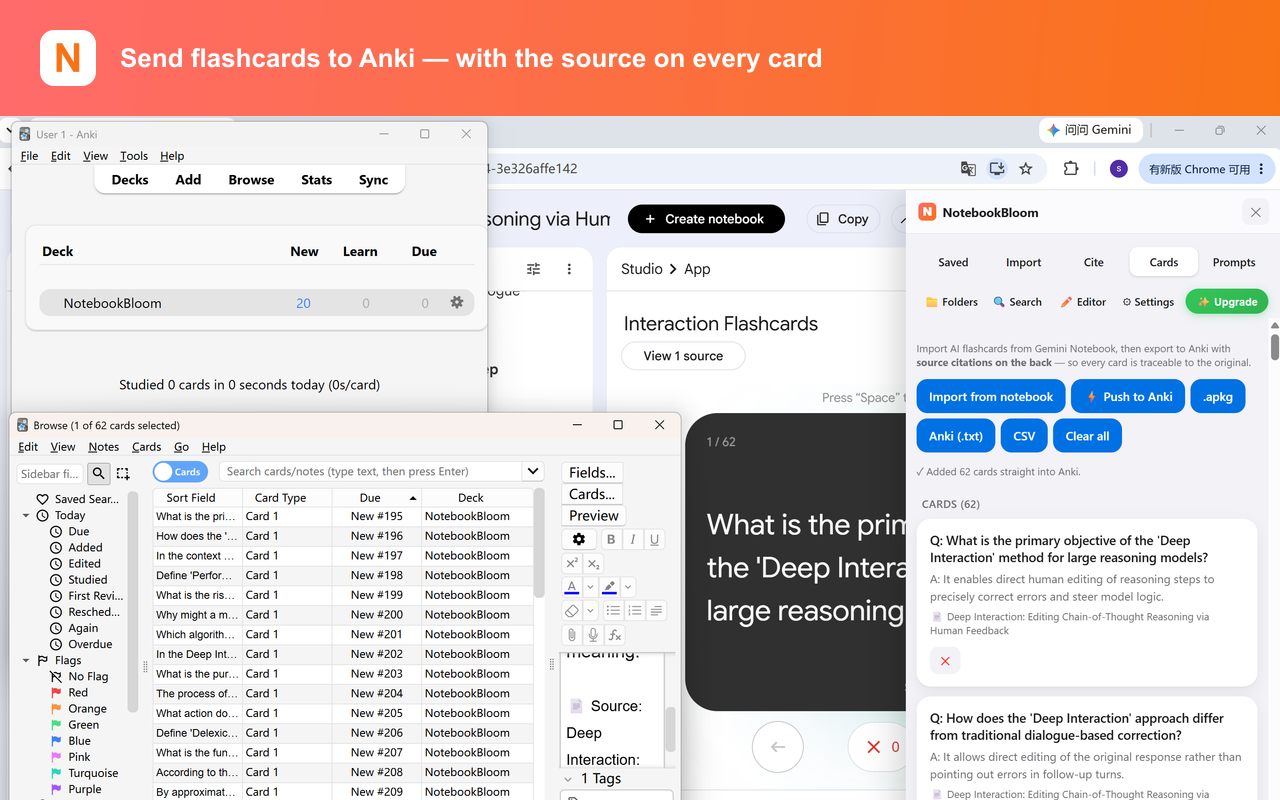Export cards as .apkg

1218,396
